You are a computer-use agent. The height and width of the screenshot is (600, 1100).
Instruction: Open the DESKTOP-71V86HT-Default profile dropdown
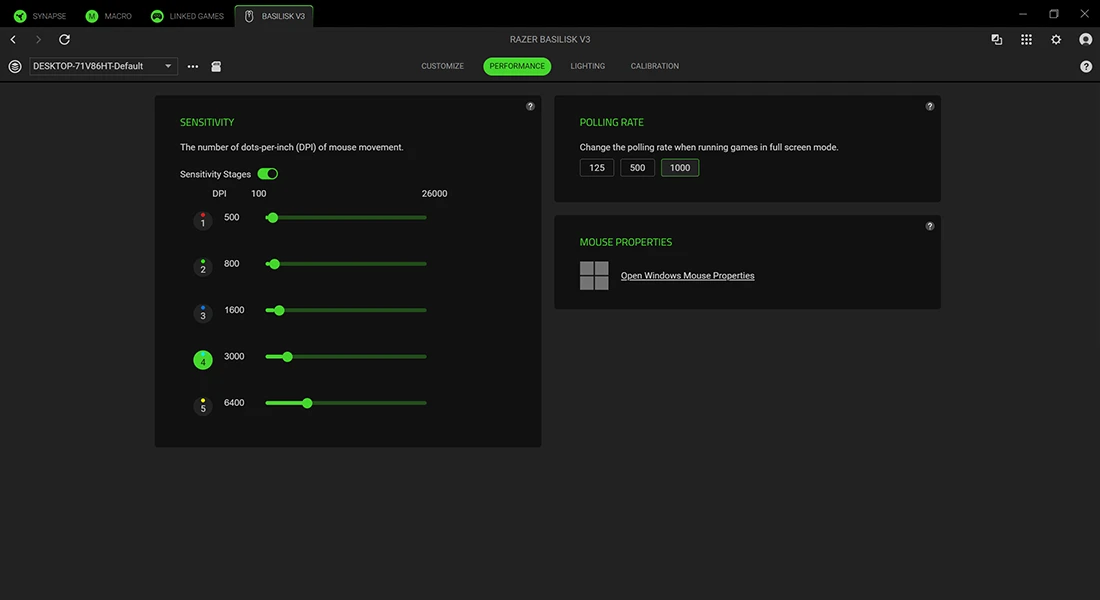coord(103,66)
